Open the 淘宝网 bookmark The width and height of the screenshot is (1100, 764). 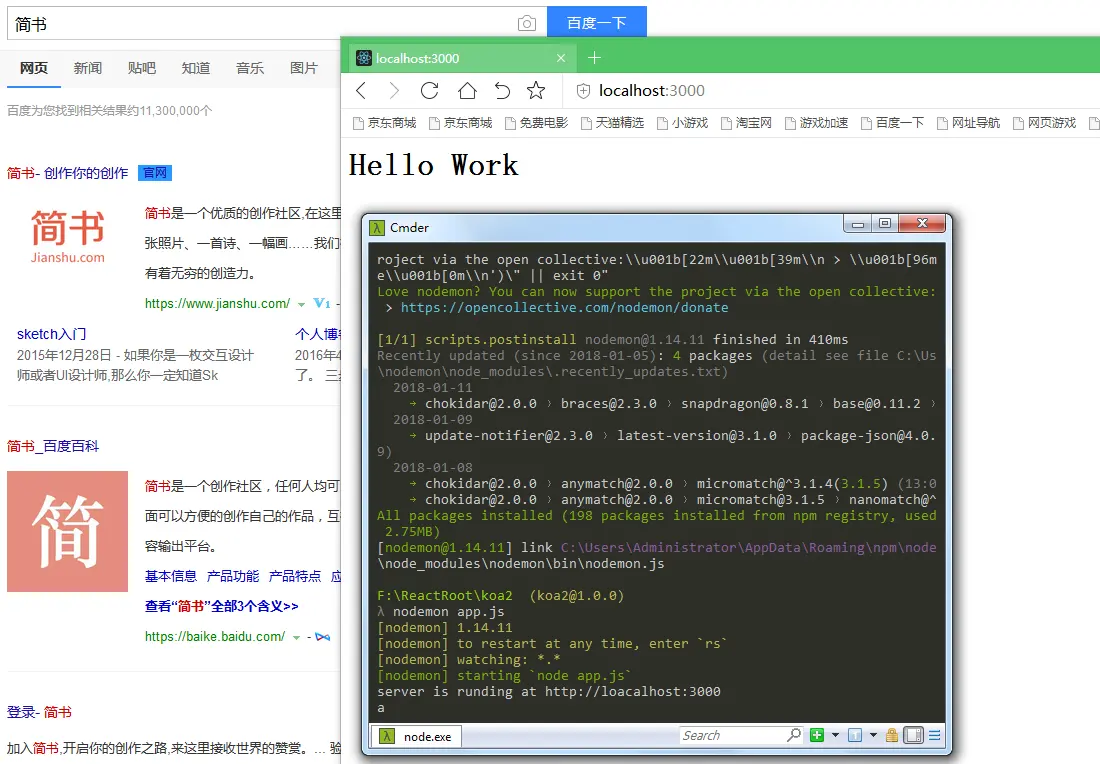[x=746, y=123]
